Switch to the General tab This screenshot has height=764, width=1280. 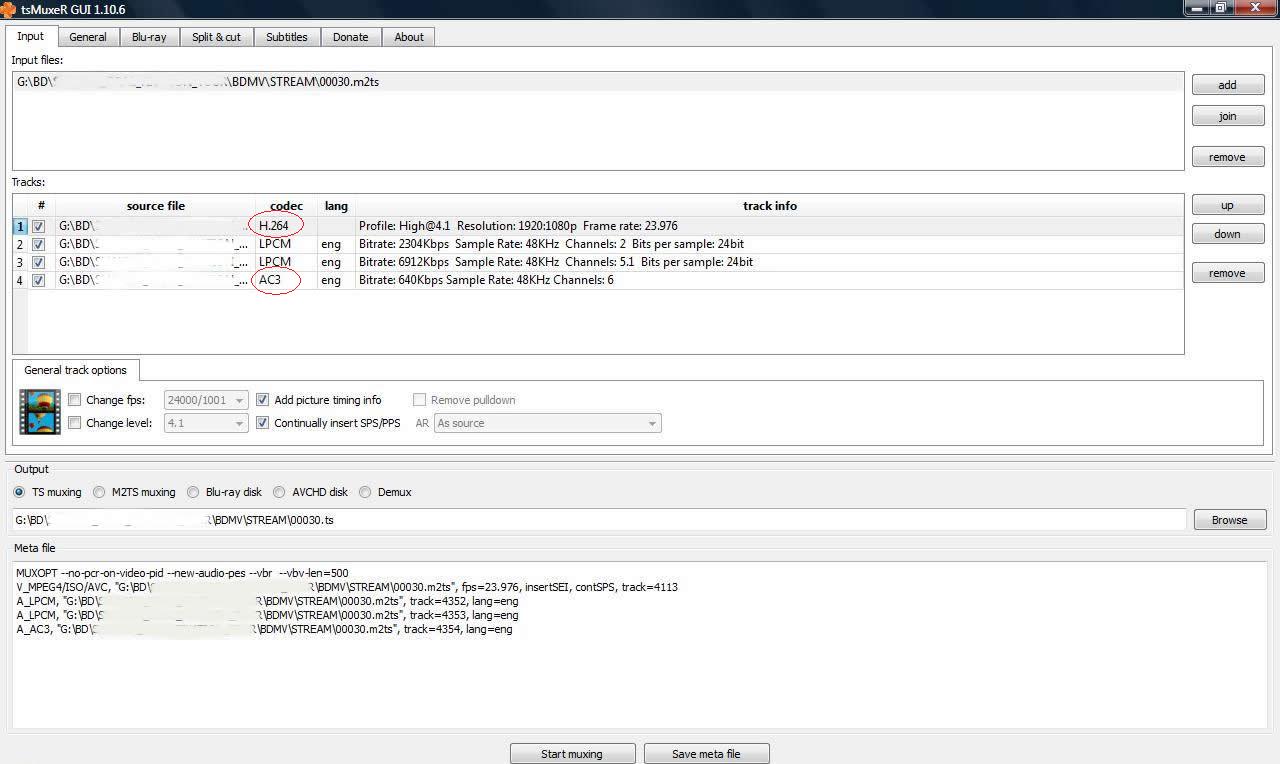pos(88,37)
